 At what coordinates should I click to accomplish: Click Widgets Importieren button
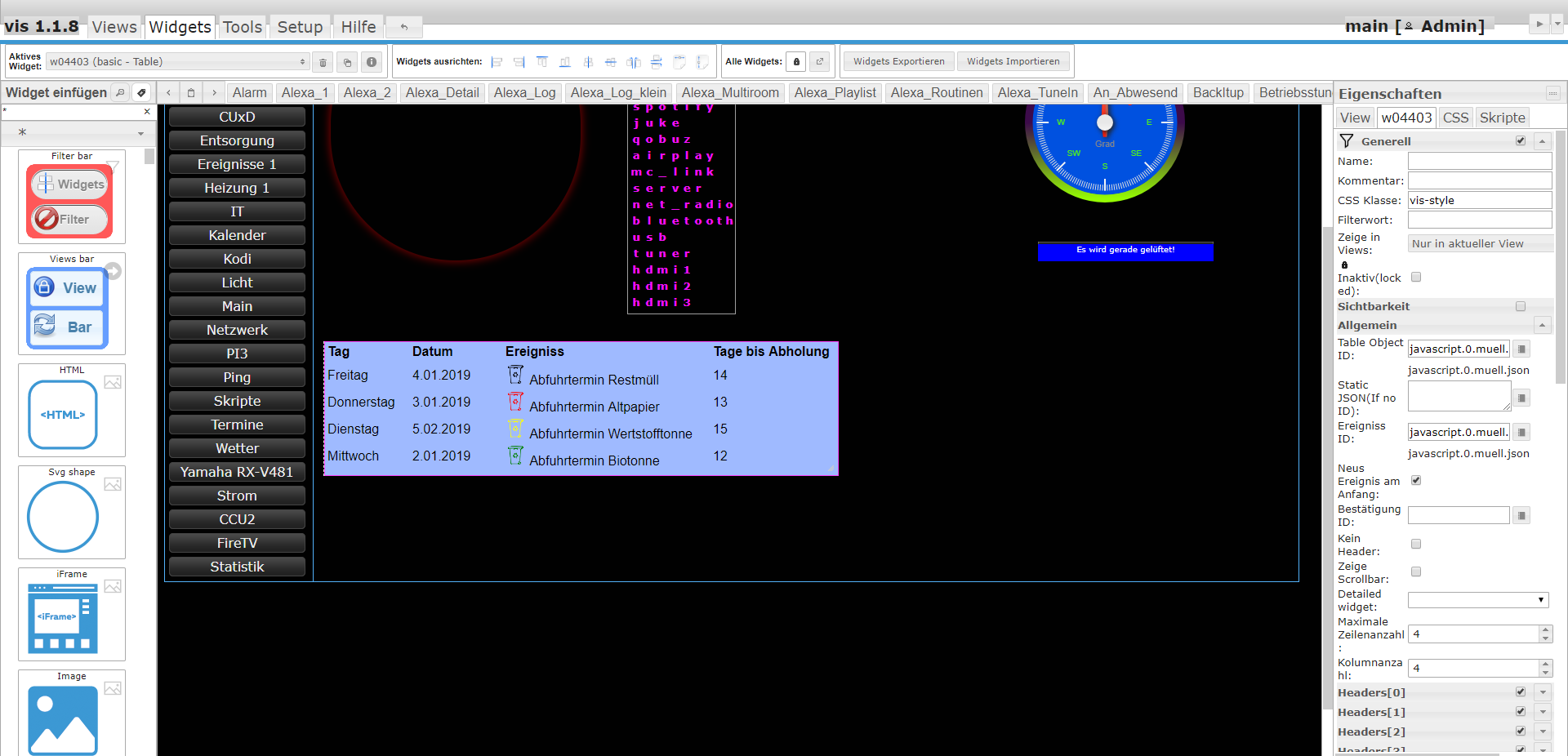click(x=1013, y=61)
